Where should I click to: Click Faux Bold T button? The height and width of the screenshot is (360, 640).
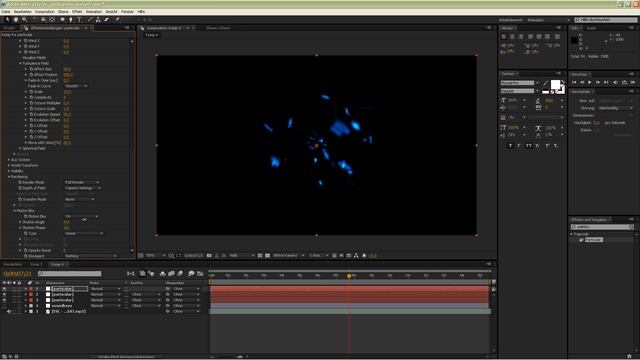(510, 145)
